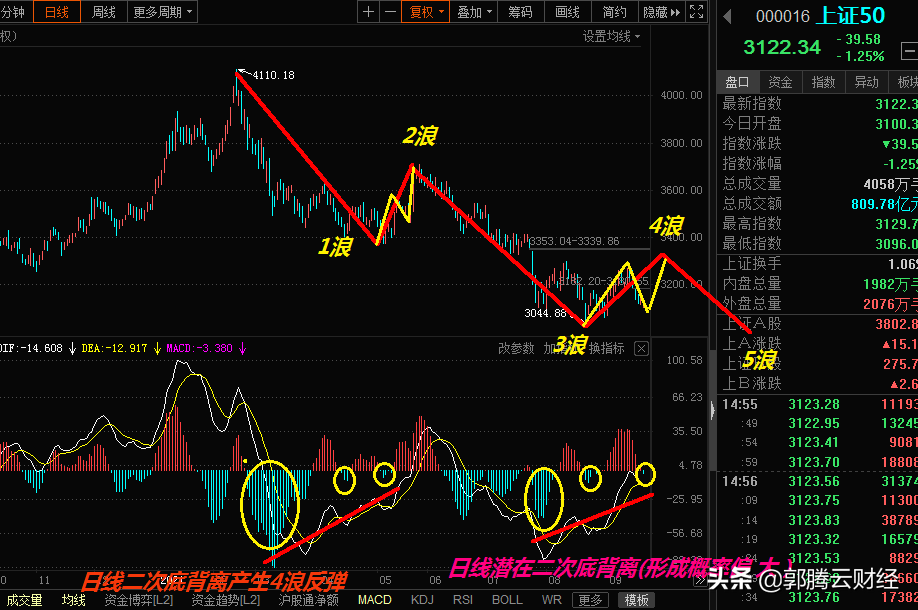Click DIF:-14.608 indicator value
This screenshot has width=918, height=610.
tap(32, 348)
